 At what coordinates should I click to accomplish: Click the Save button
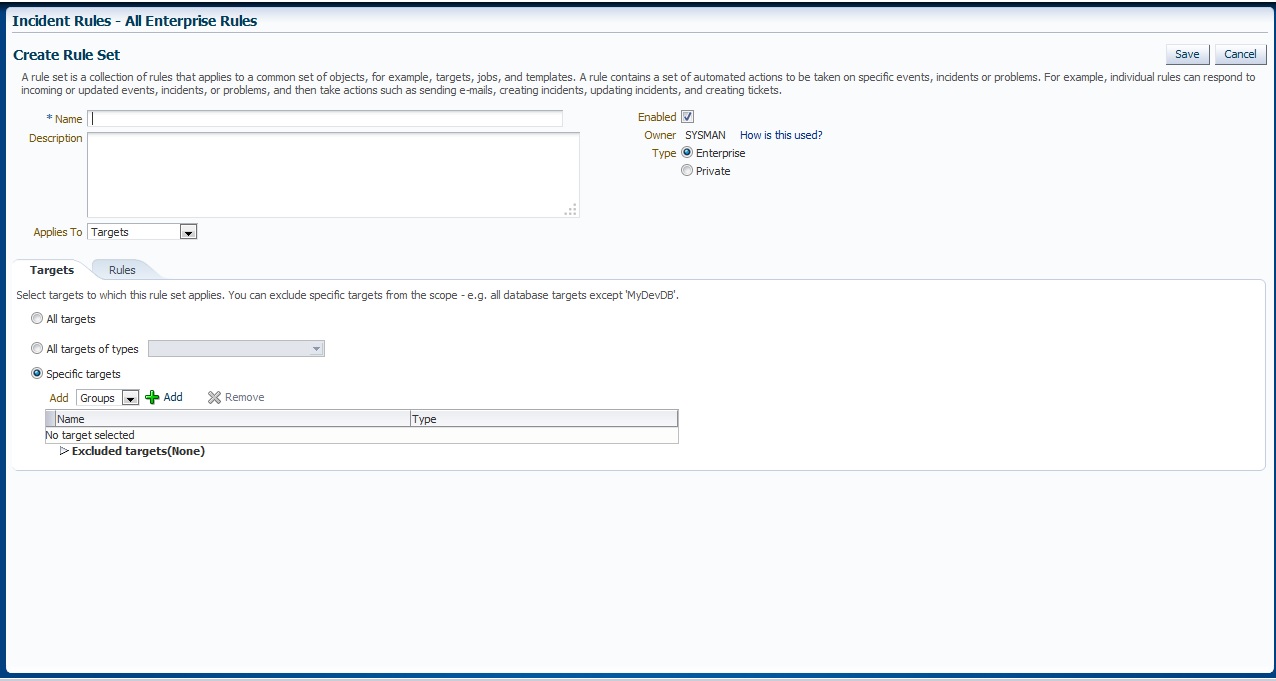point(1187,54)
